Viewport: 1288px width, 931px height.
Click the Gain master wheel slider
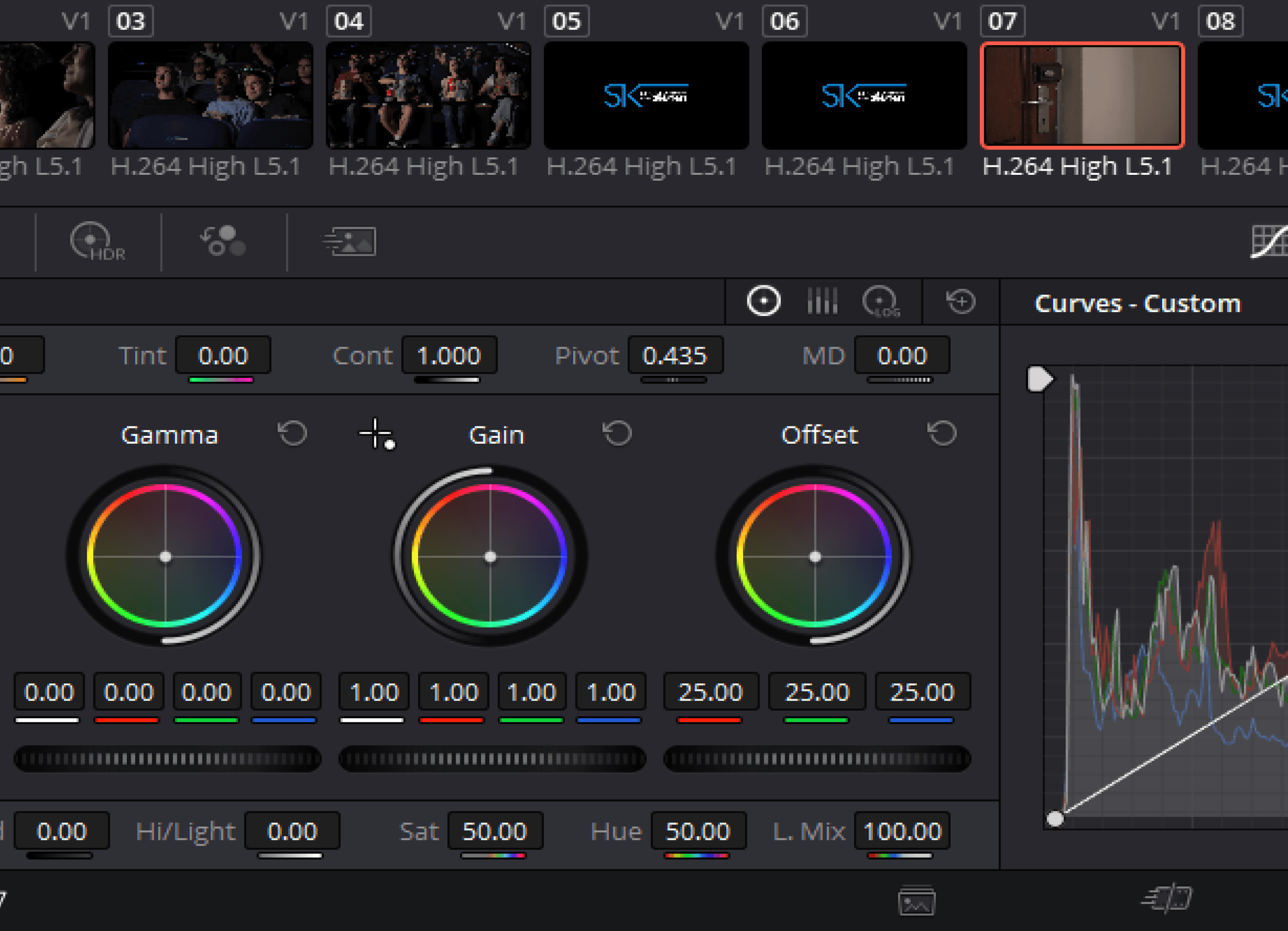[492, 759]
